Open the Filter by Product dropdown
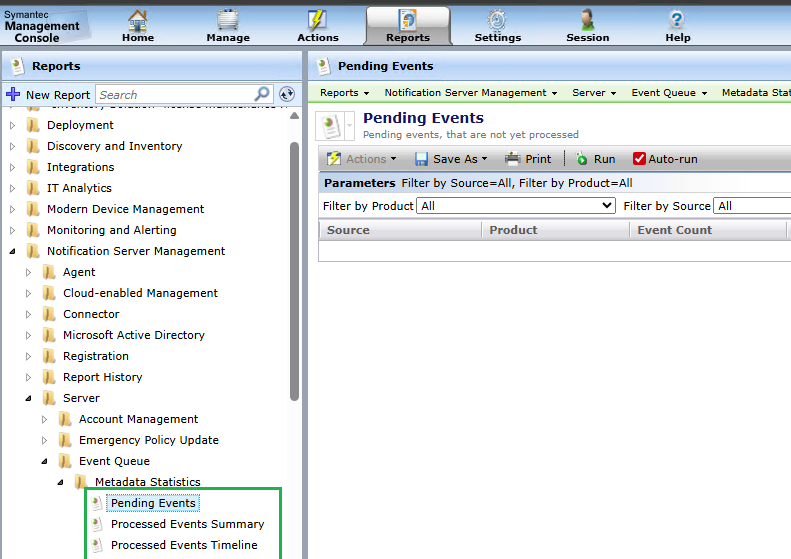 pos(516,205)
